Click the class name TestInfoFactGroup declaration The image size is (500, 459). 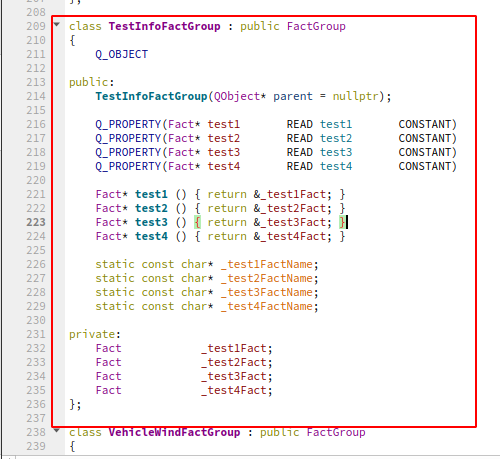(x=164, y=26)
